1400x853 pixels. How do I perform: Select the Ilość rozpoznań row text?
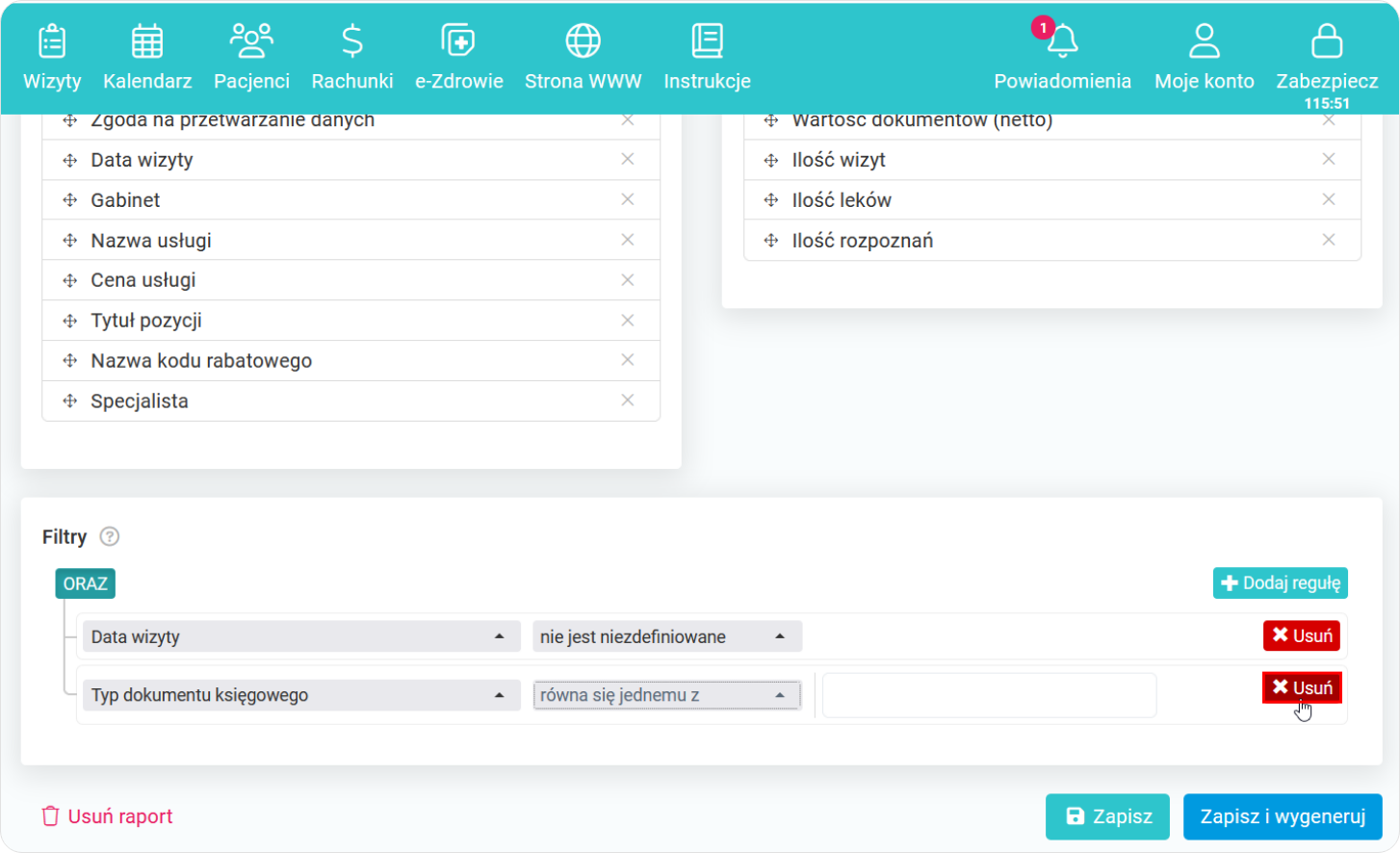pyautogui.click(x=863, y=241)
